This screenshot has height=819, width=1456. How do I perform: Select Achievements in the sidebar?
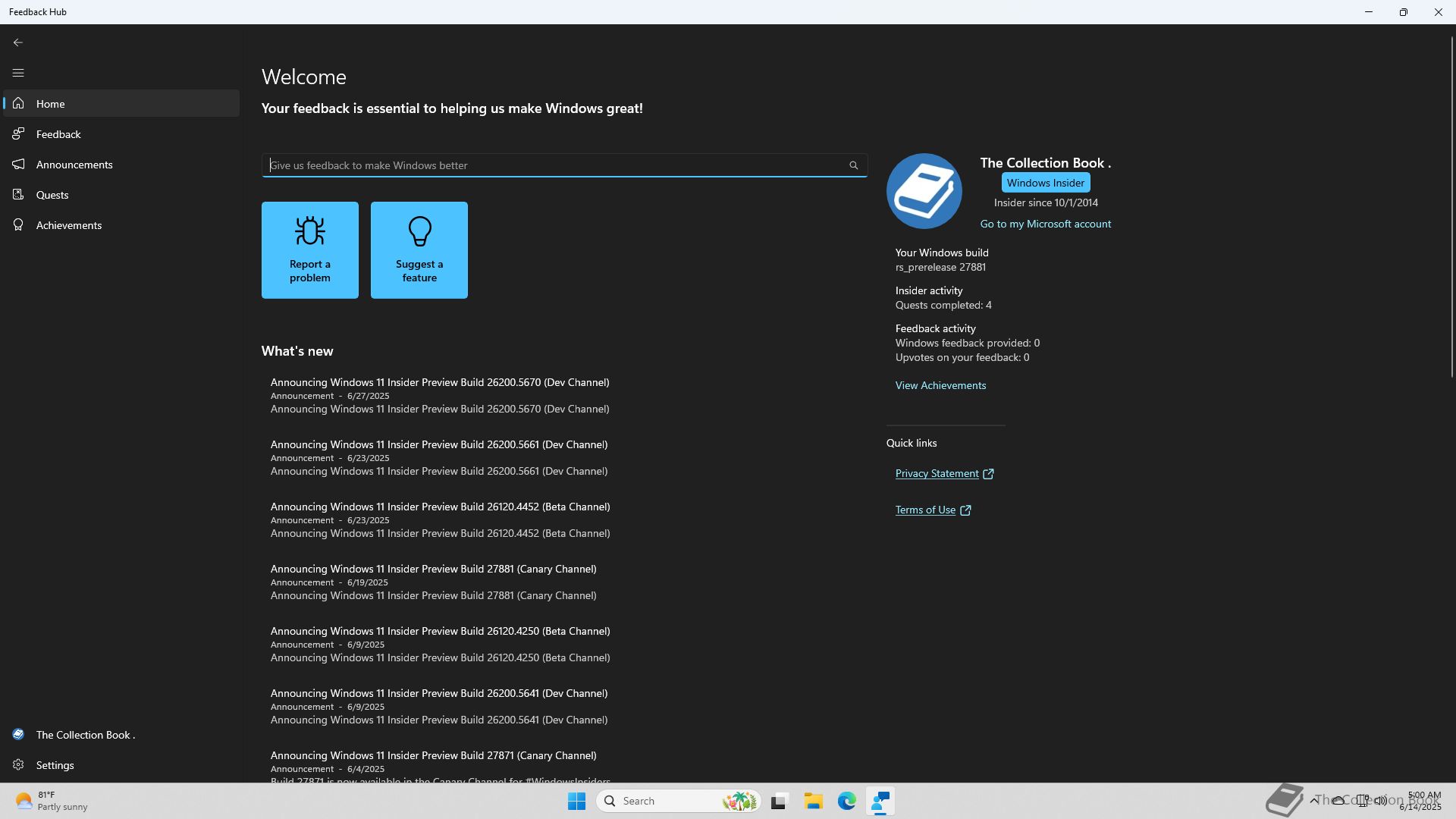pyautogui.click(x=68, y=225)
